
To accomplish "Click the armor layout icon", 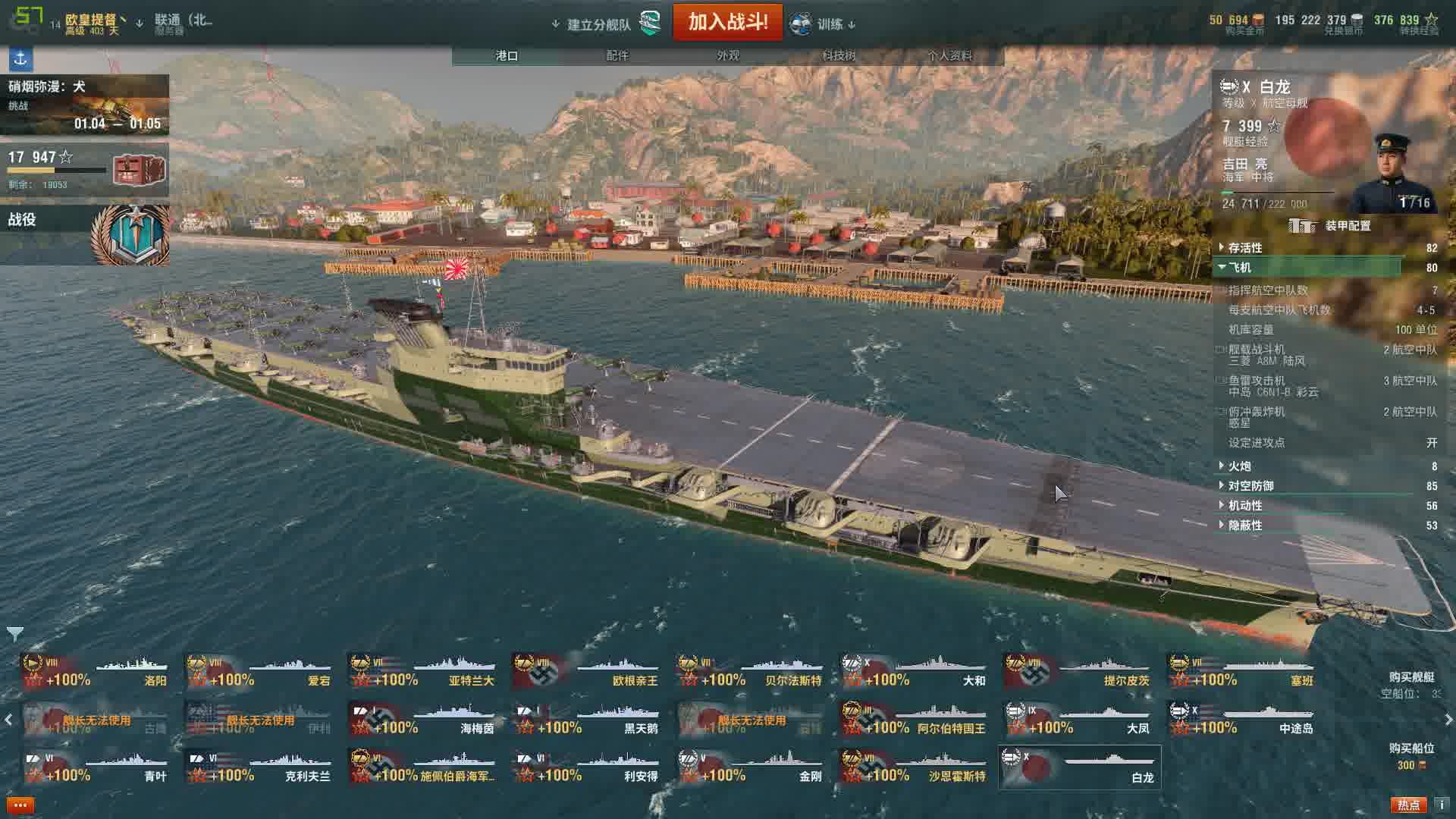I will pos(1301,225).
